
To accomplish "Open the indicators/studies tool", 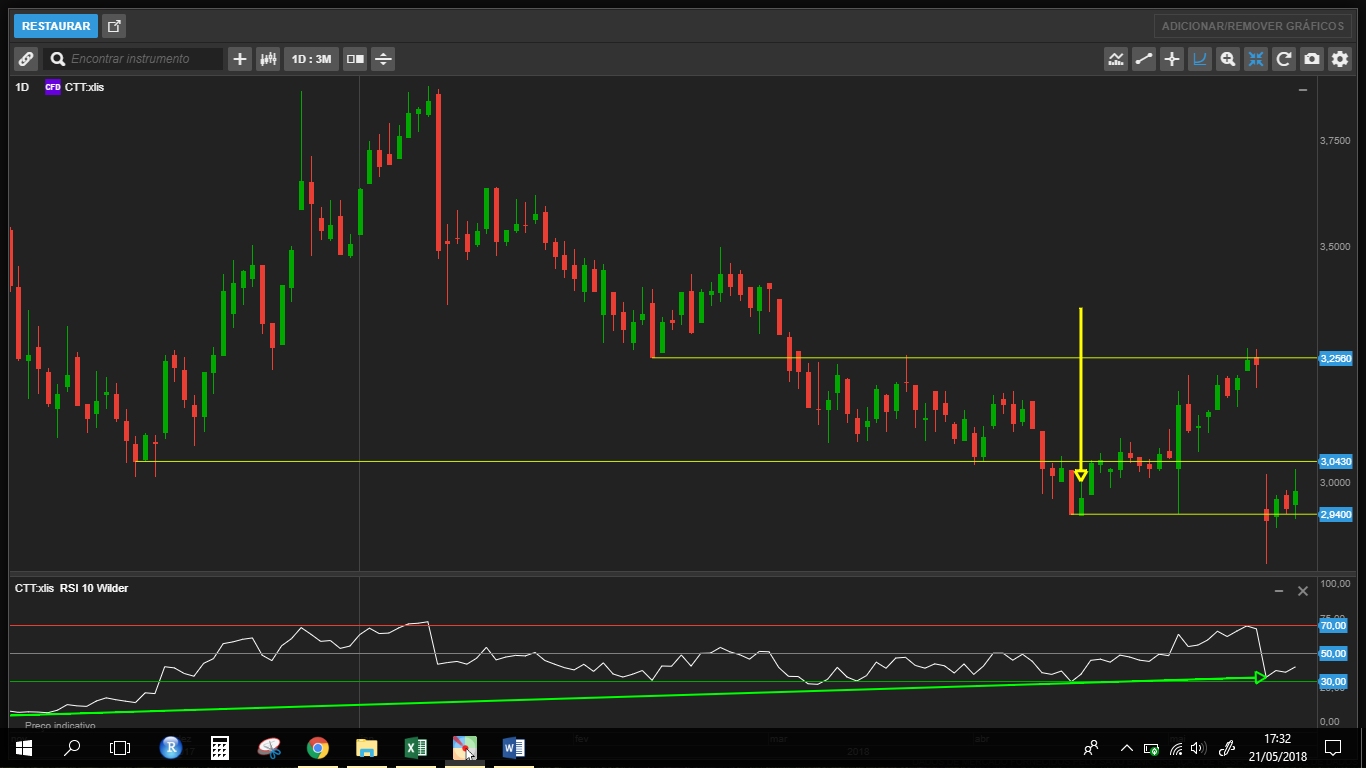I will coord(1115,59).
